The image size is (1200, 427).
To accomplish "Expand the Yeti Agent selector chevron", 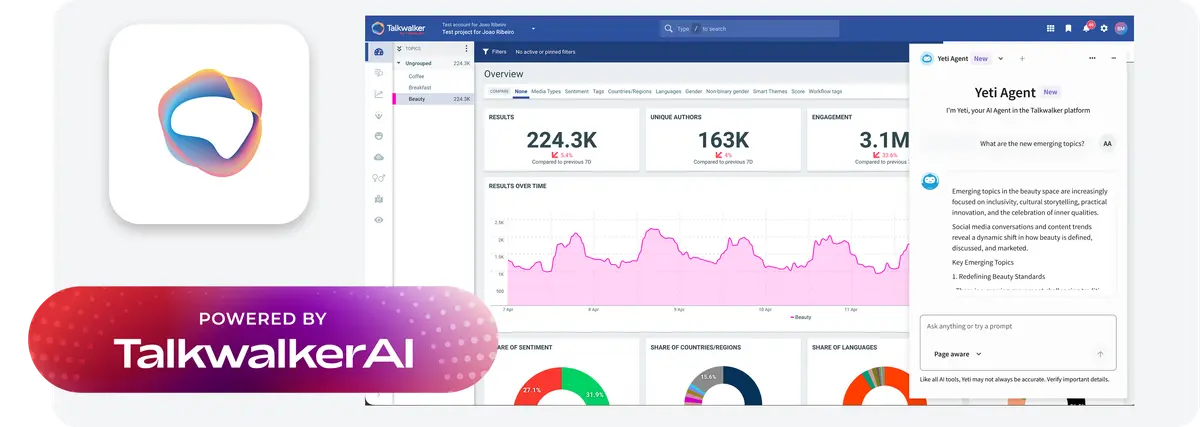I will click(x=1001, y=58).
